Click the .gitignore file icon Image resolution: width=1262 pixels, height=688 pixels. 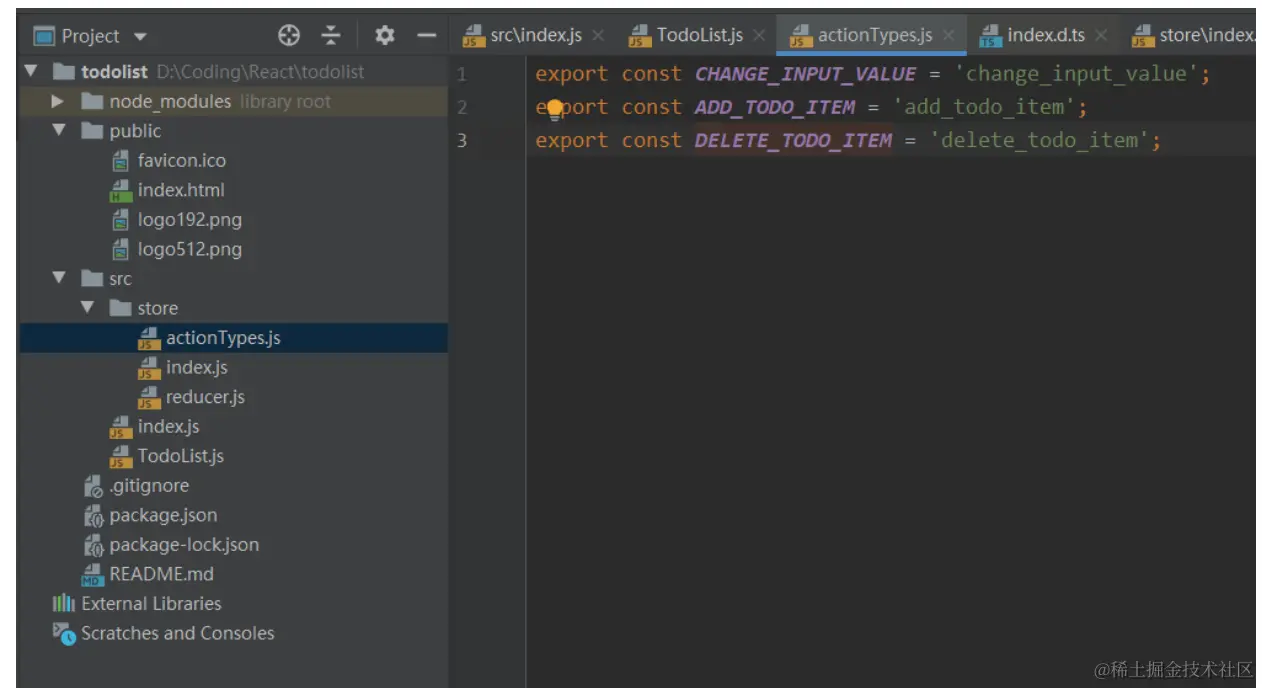[x=93, y=486]
